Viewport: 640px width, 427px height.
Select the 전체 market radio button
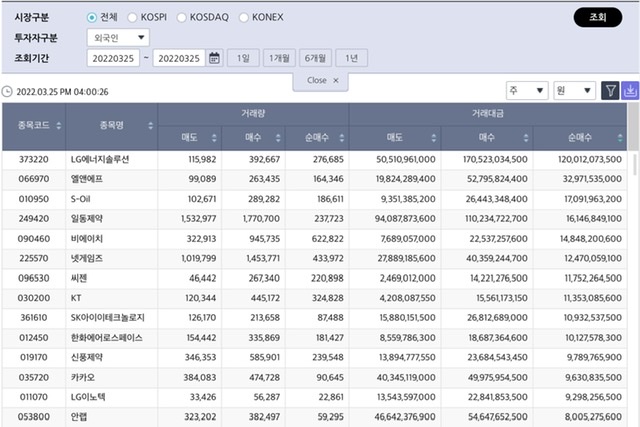pyautogui.click(x=92, y=18)
